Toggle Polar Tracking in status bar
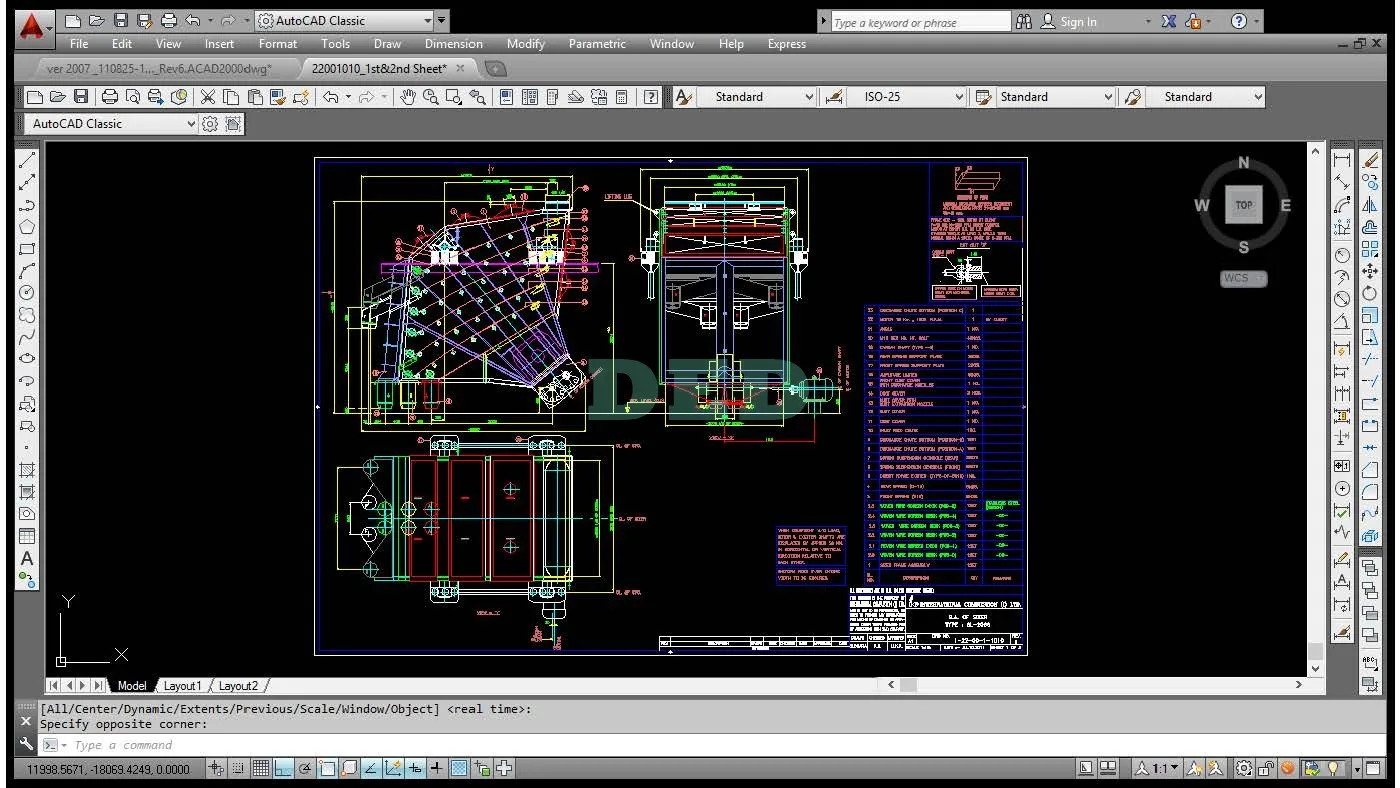 (305, 768)
